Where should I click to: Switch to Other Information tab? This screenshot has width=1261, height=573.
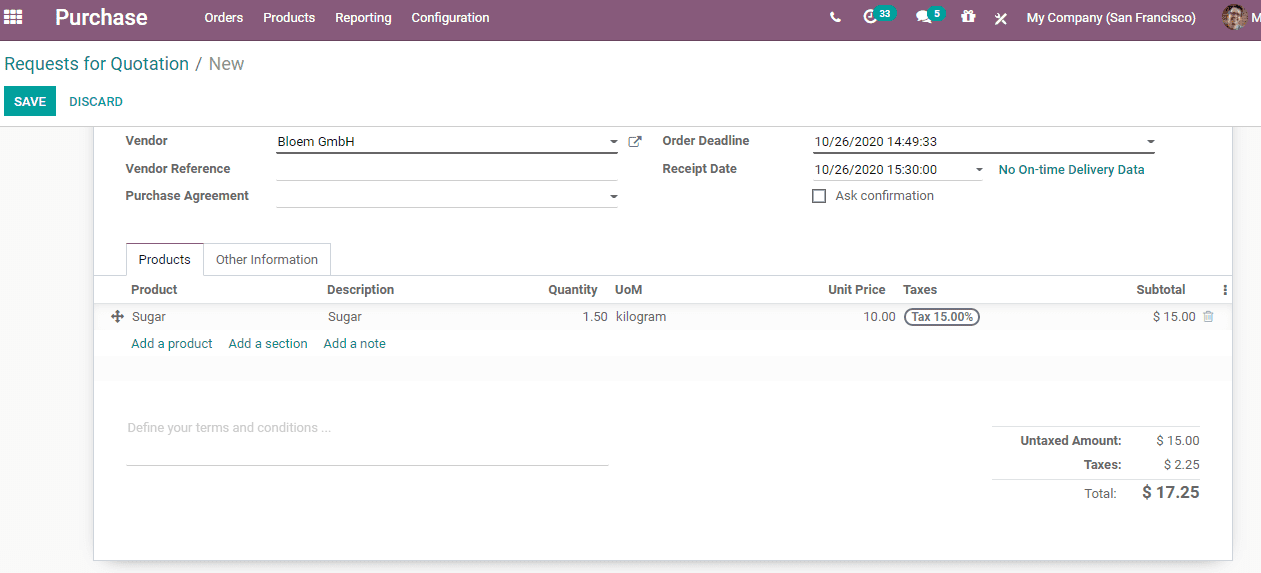[x=267, y=259]
